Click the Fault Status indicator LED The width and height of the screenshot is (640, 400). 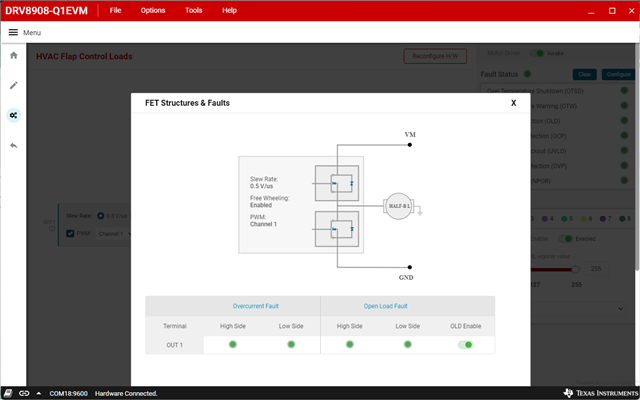click(x=527, y=74)
